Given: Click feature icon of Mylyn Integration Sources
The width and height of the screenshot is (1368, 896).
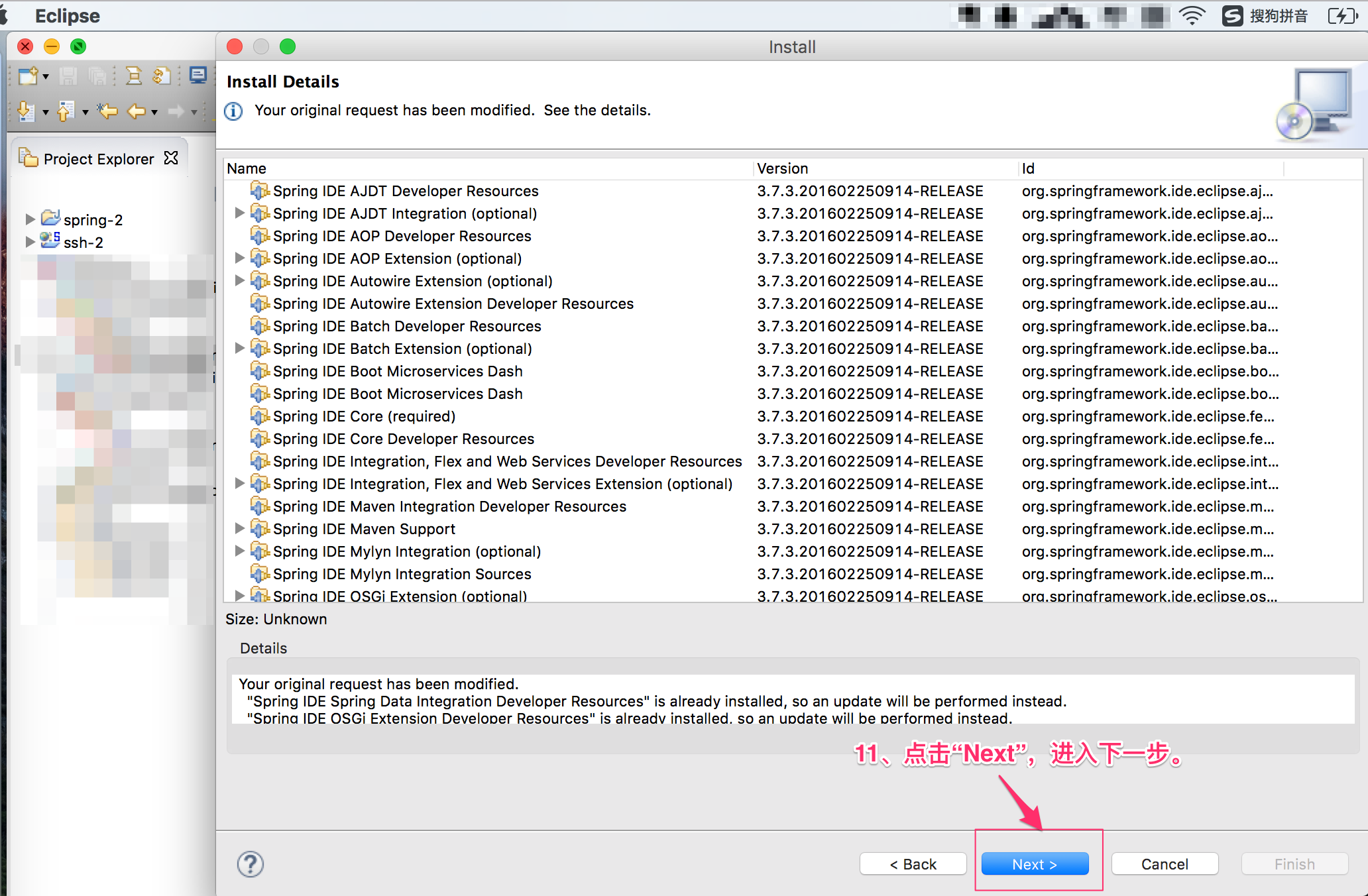Looking at the screenshot, I should [x=260, y=573].
